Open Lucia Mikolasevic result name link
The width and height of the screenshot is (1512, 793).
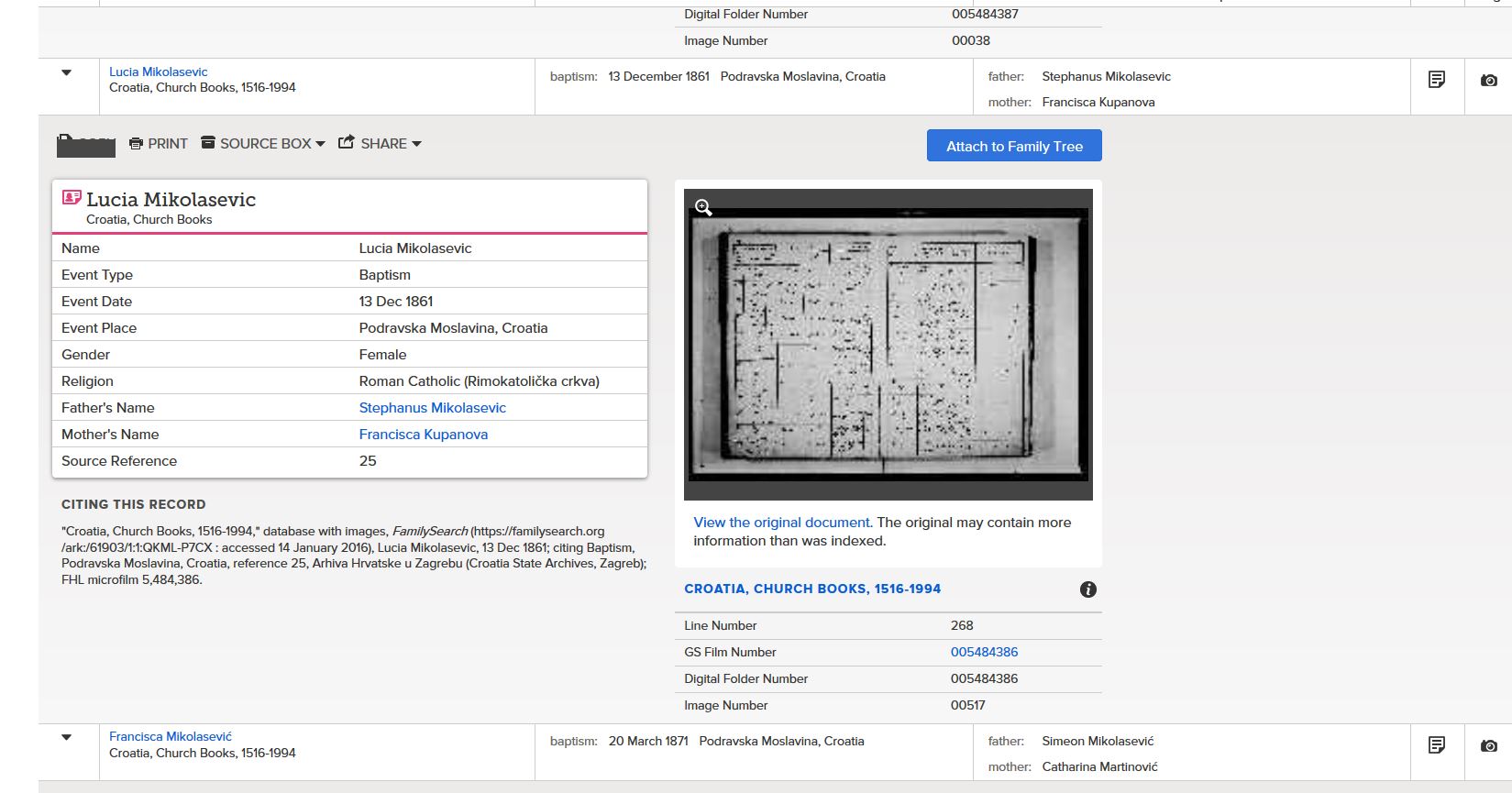(x=158, y=72)
